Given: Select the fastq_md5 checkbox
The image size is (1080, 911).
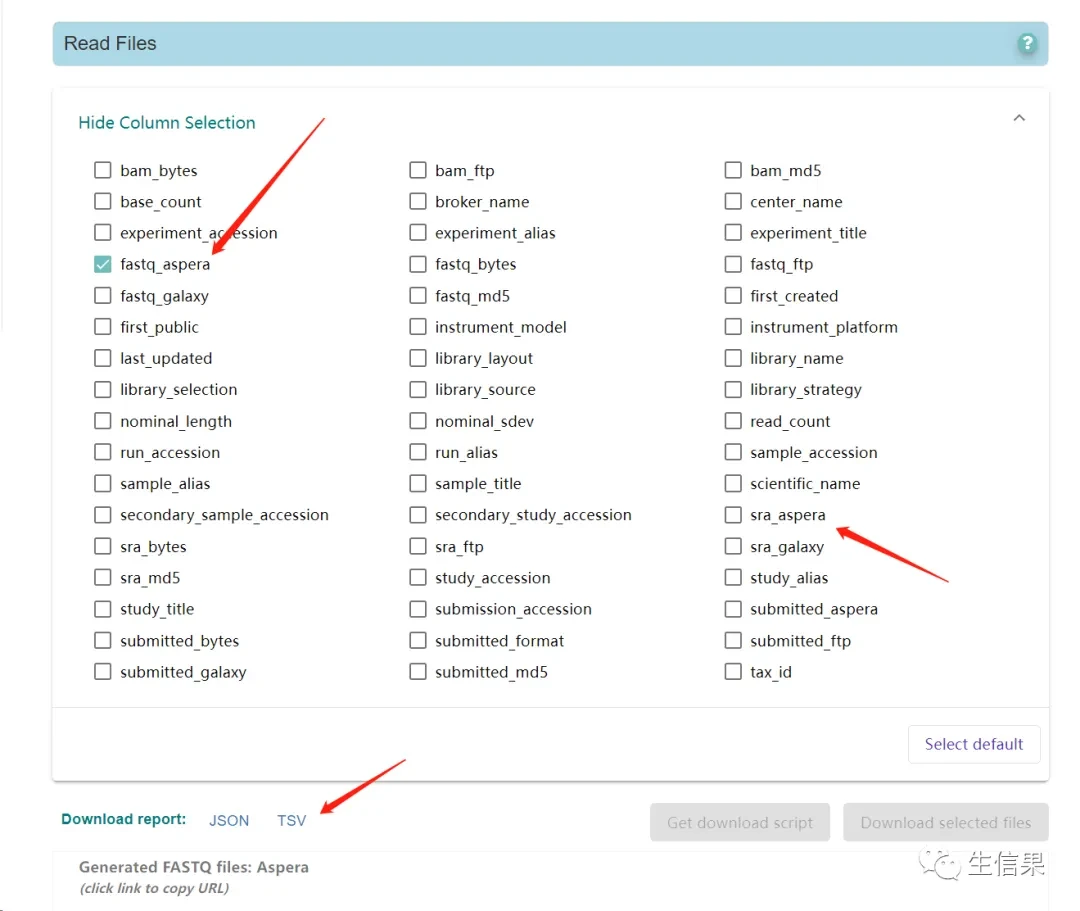Looking at the screenshot, I should pos(418,296).
